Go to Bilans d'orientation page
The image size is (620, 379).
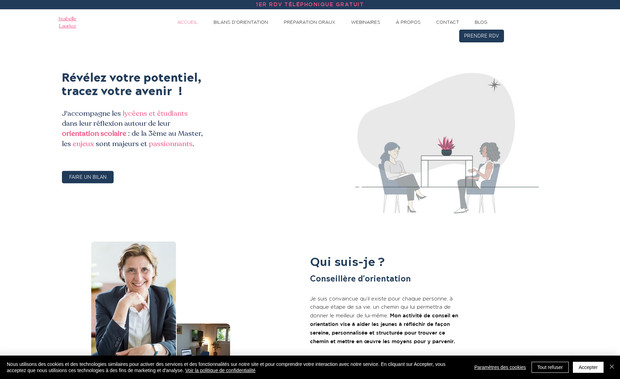tap(240, 22)
